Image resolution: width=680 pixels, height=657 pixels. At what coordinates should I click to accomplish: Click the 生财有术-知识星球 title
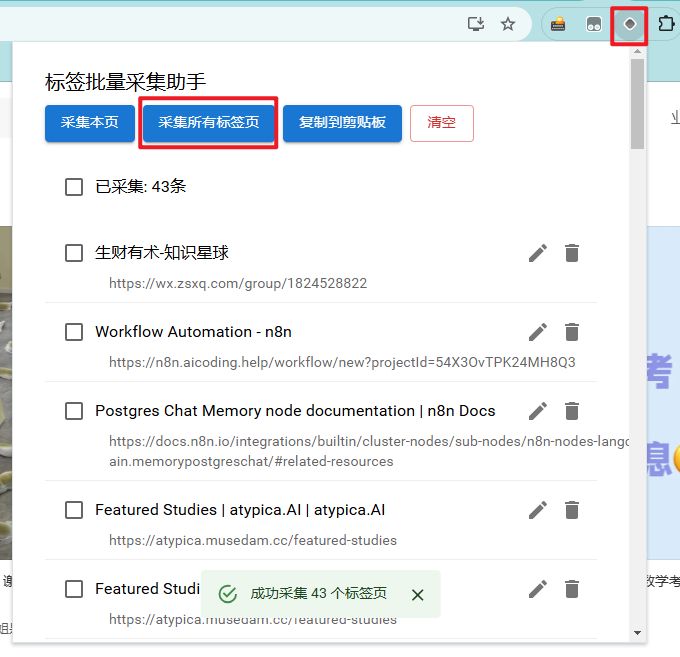click(162, 253)
